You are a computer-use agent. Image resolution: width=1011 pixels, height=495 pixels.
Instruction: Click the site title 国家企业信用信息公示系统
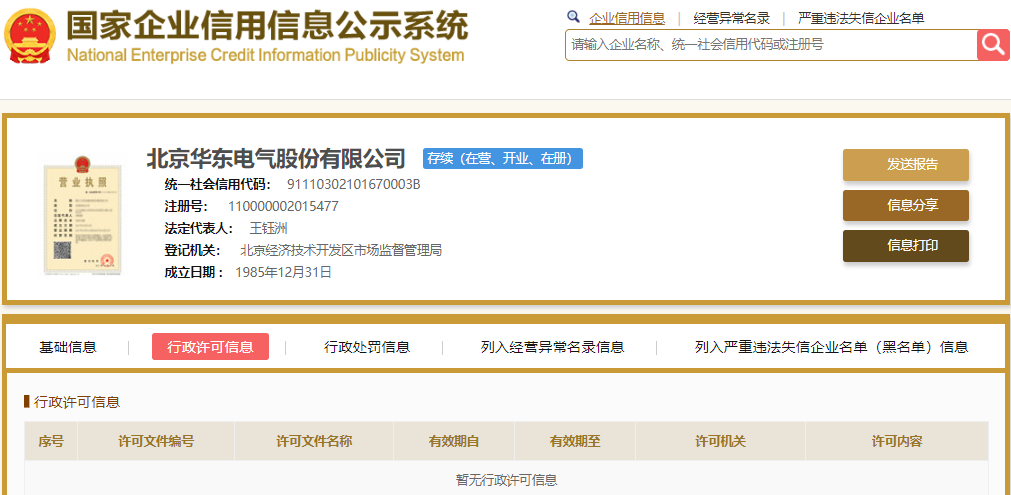click(268, 26)
